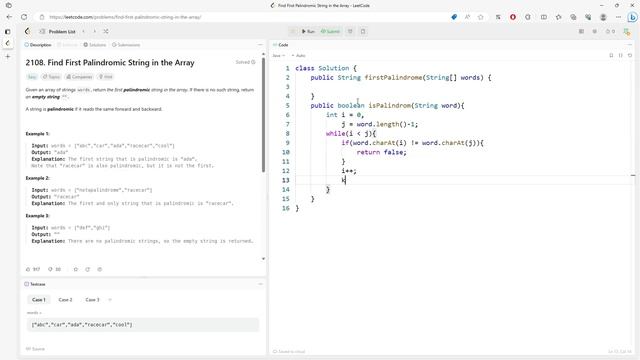This screenshot has height=360, width=640.
Task: Like the problem with thumbs up
Action: click(33, 269)
